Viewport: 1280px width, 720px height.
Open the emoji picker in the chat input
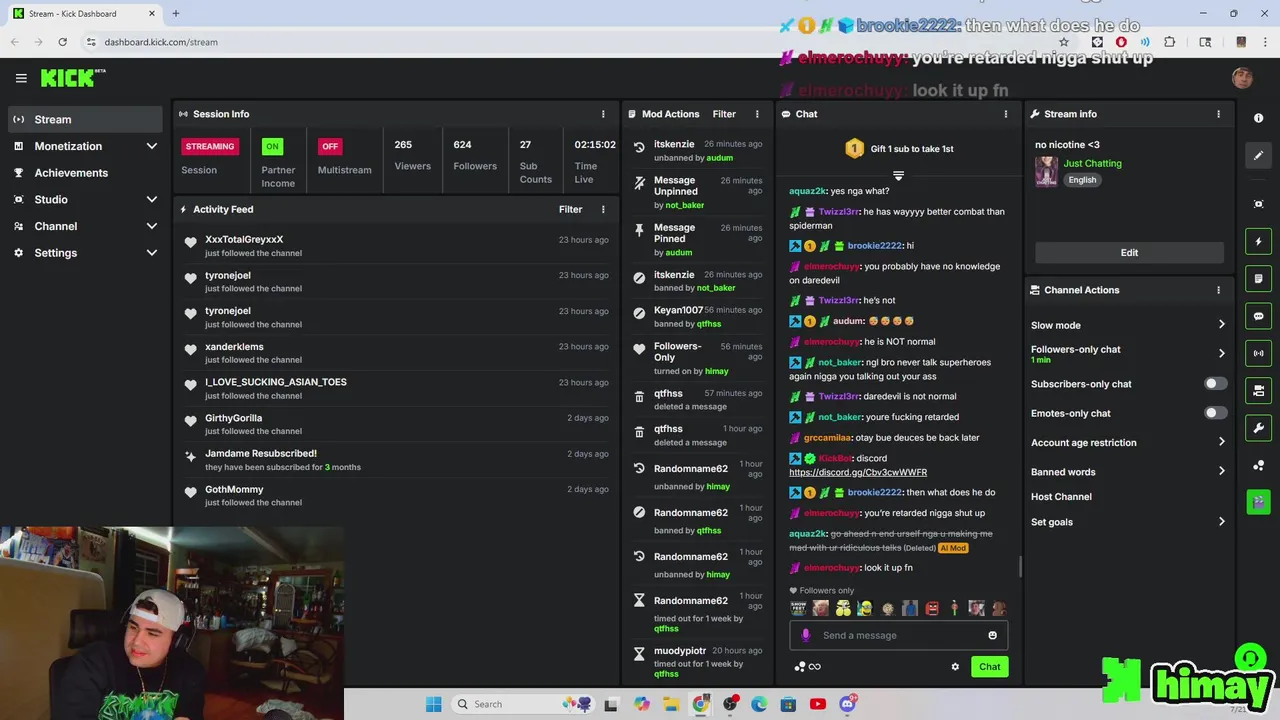point(992,635)
